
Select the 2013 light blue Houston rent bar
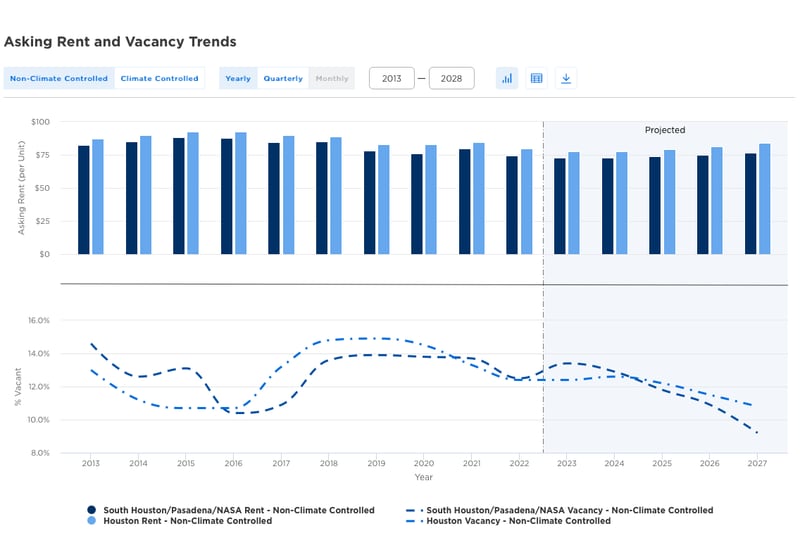point(98,197)
